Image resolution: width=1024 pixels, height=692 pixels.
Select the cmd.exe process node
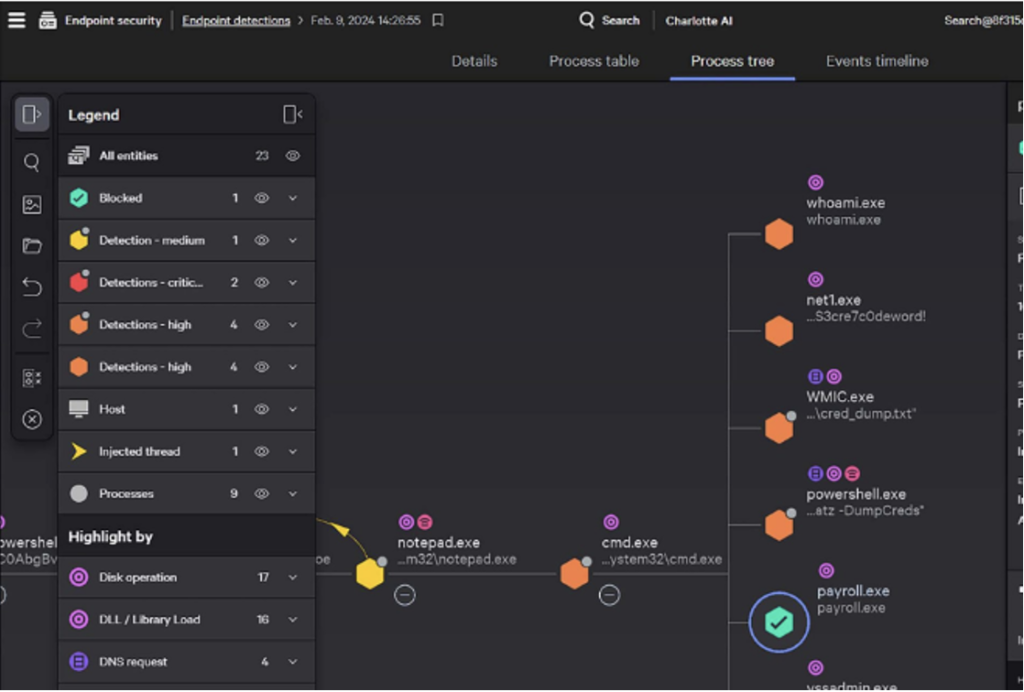pyautogui.click(x=574, y=574)
